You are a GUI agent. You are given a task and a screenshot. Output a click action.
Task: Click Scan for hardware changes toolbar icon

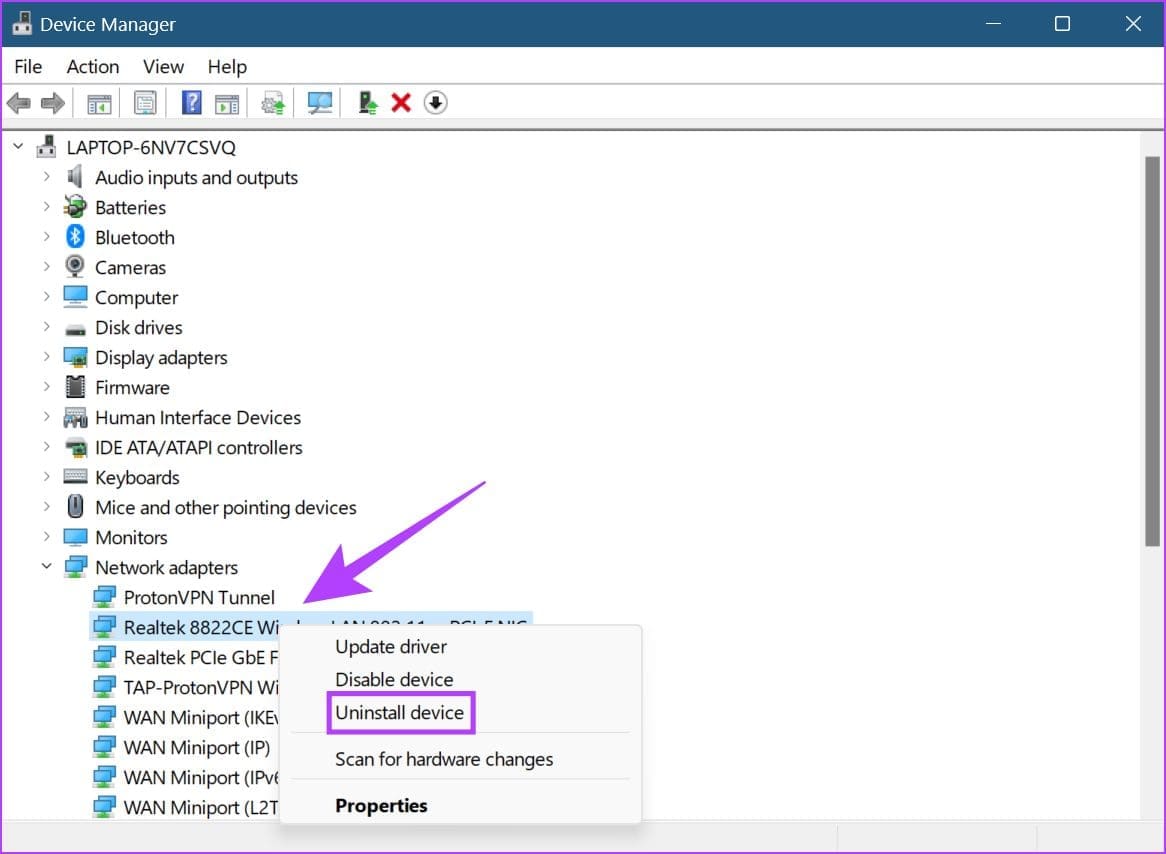click(320, 103)
